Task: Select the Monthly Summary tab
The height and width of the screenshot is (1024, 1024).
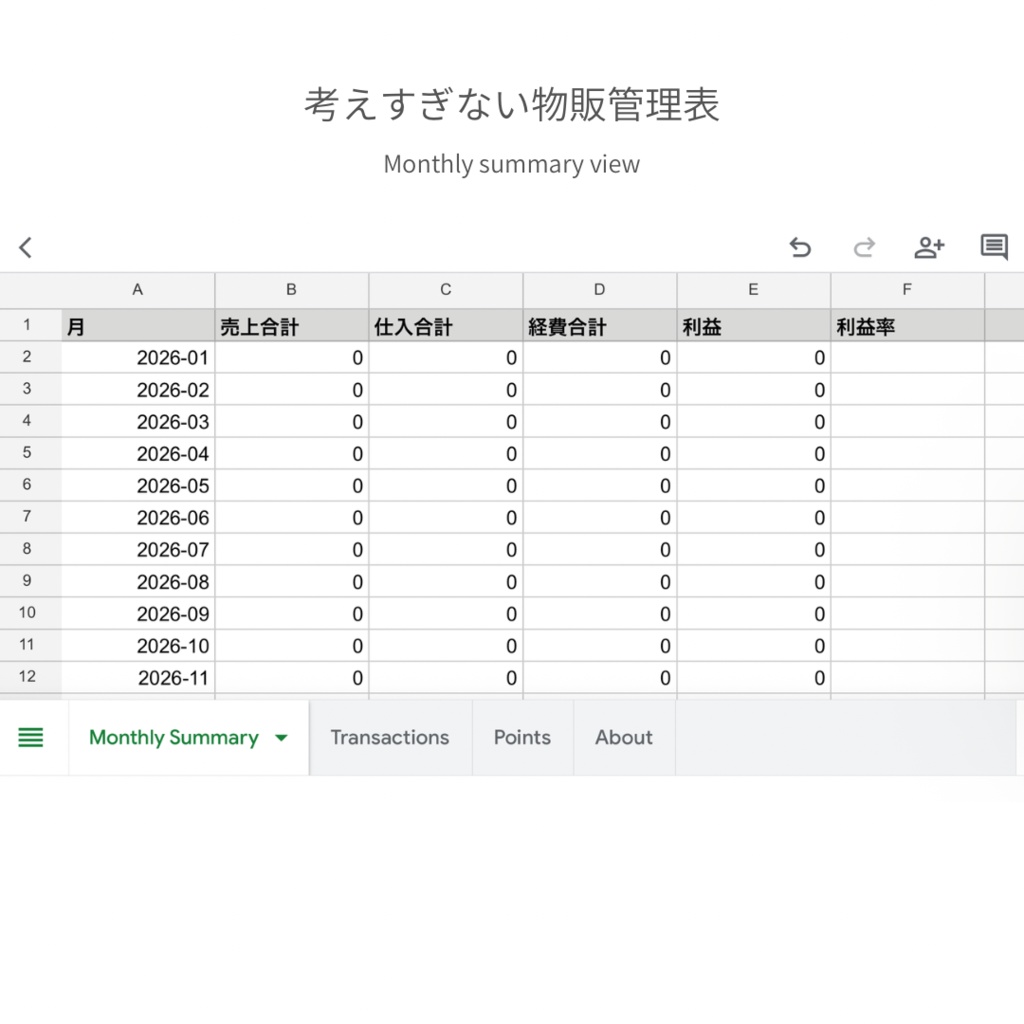Action: 173,737
